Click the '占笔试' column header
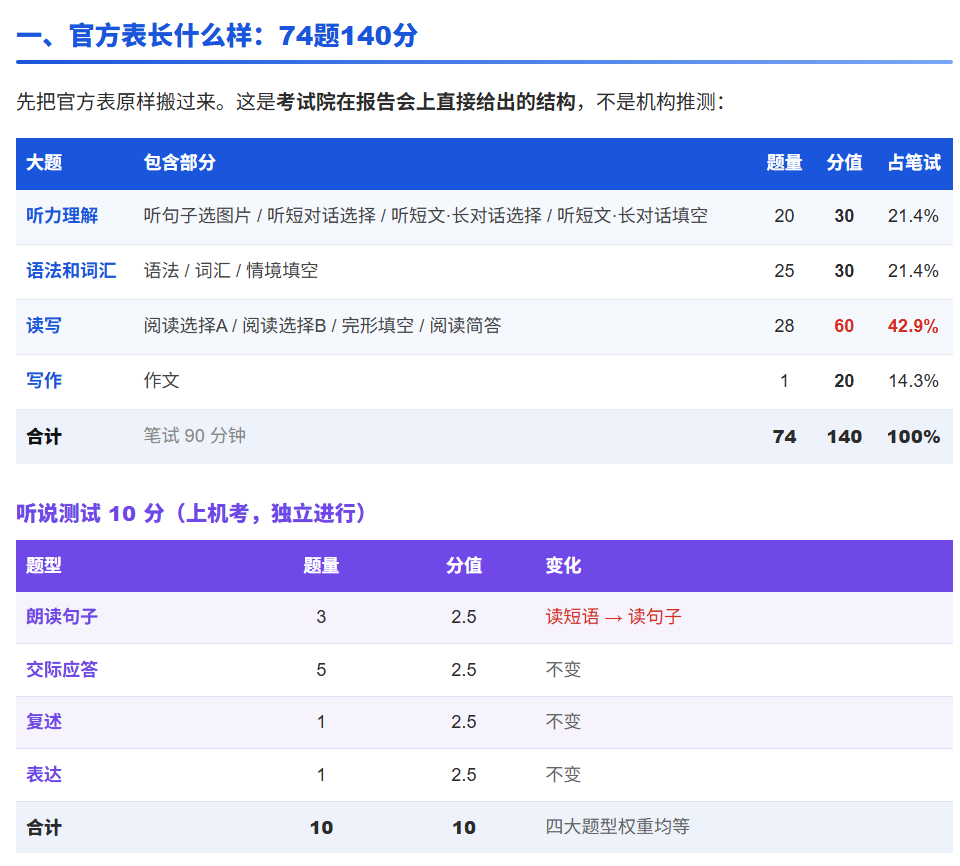 coord(914,163)
